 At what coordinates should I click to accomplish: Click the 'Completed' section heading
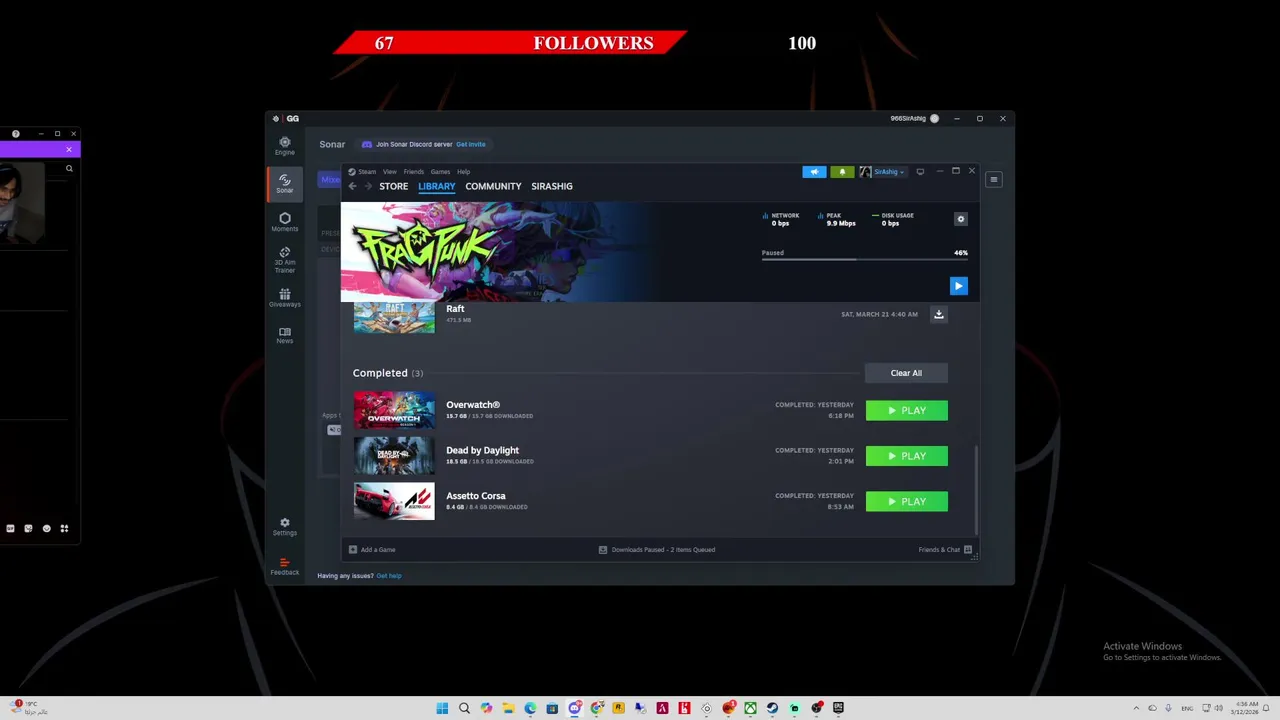pyautogui.click(x=380, y=373)
